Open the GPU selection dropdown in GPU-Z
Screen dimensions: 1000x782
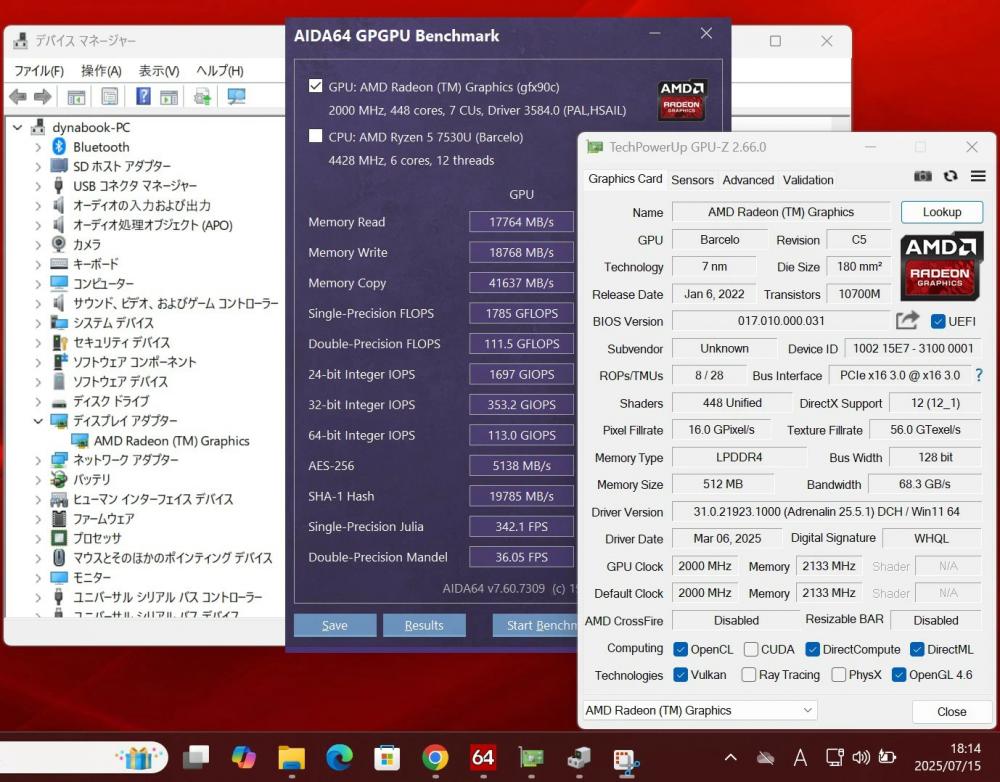tap(700, 711)
